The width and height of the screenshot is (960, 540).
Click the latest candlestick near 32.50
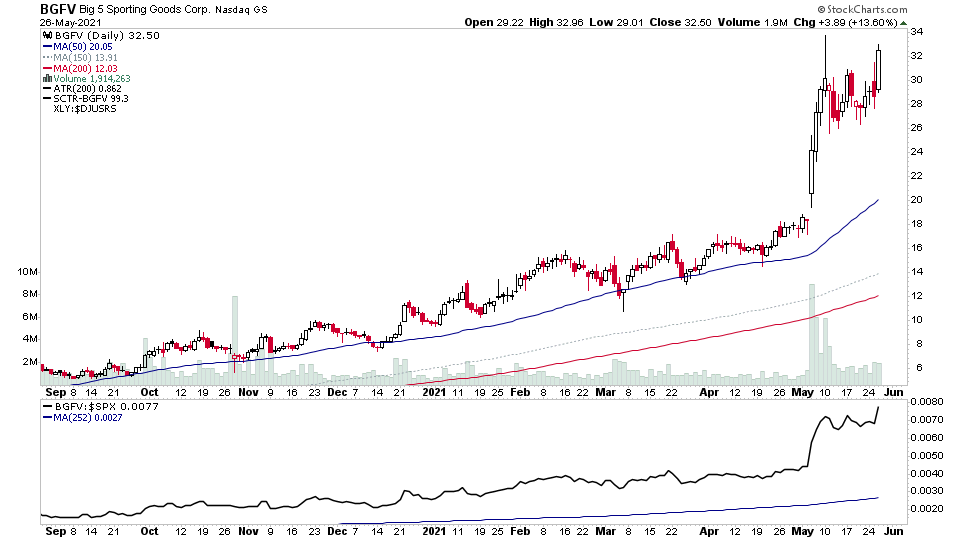coord(879,69)
